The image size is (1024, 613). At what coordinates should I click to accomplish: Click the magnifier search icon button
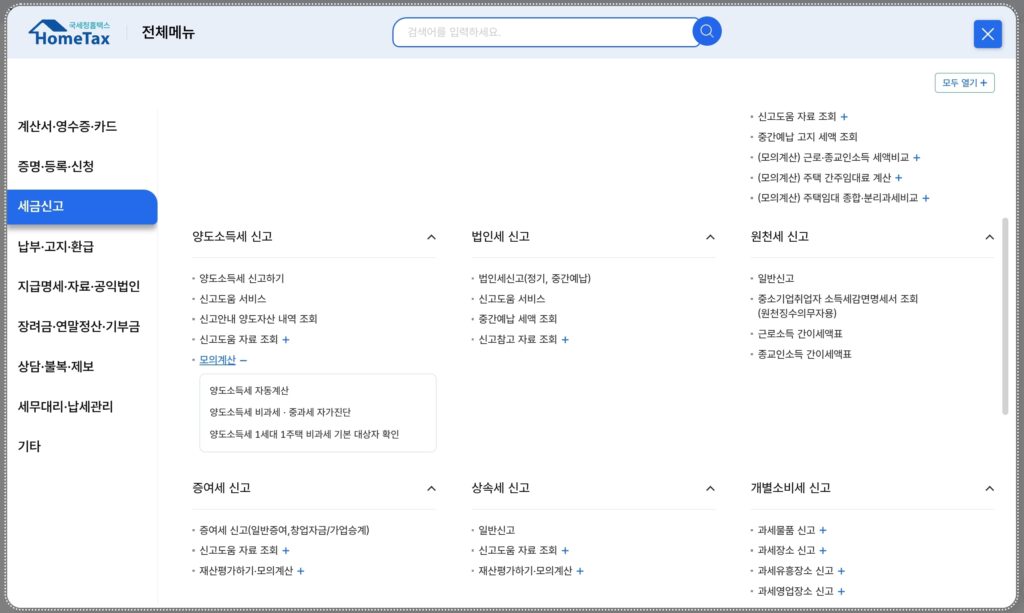point(707,32)
